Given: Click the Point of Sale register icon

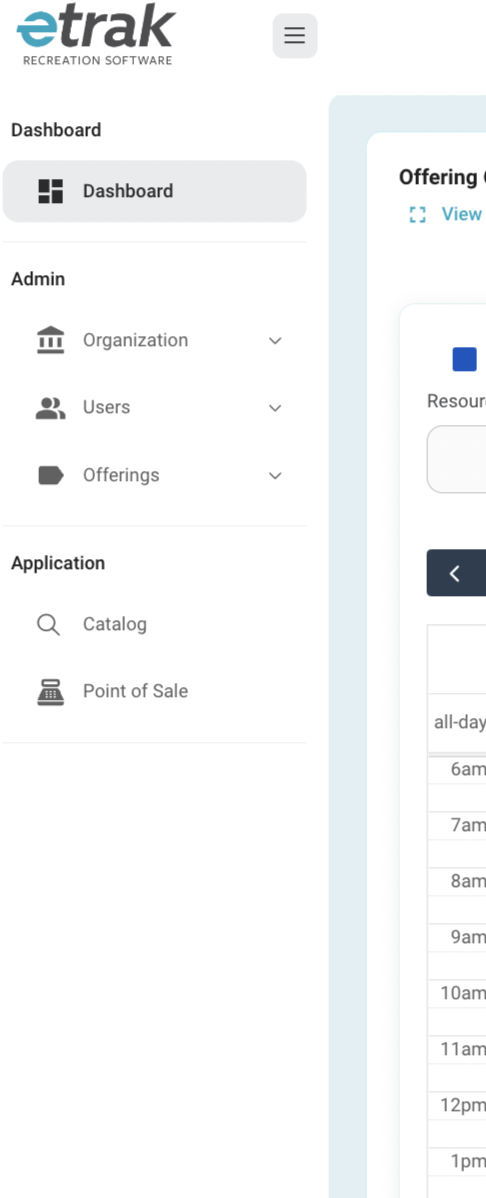Looking at the screenshot, I should coord(50,691).
